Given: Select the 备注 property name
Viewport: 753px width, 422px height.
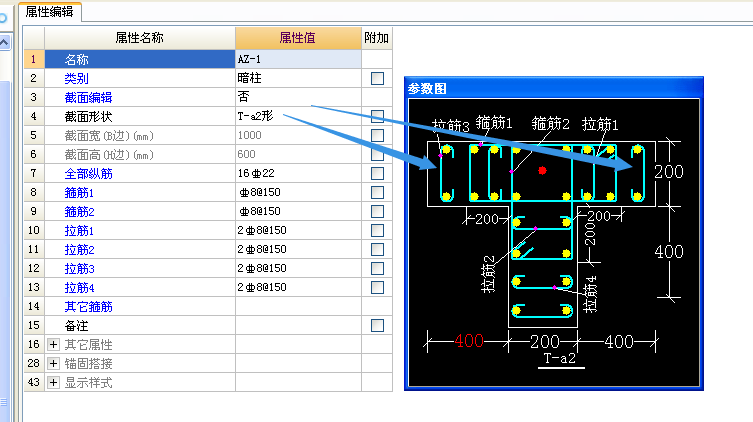Looking at the screenshot, I should 76,326.
